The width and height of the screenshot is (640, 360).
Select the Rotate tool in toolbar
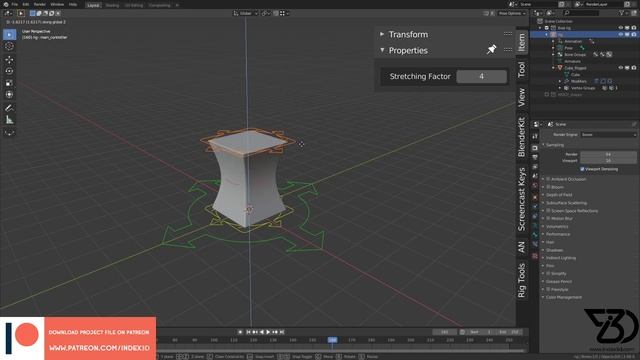pyautogui.click(x=9, y=71)
